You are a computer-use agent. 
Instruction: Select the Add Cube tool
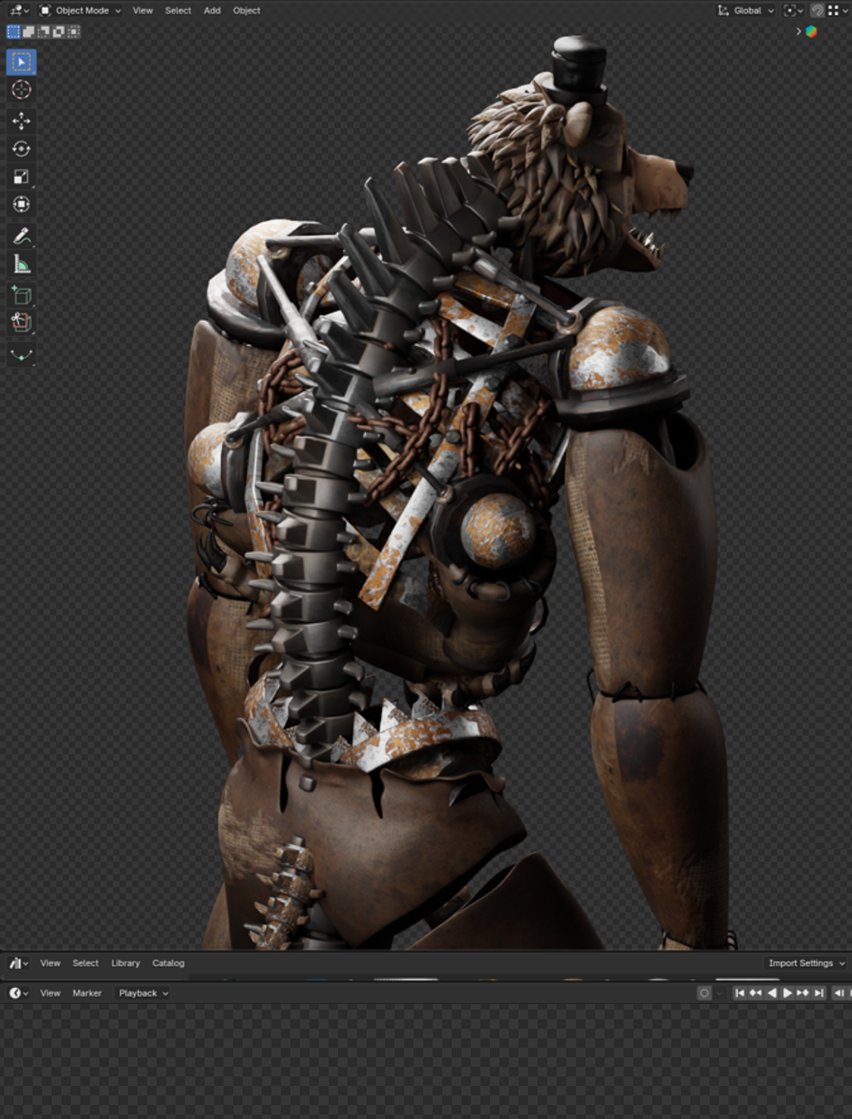[x=21, y=295]
